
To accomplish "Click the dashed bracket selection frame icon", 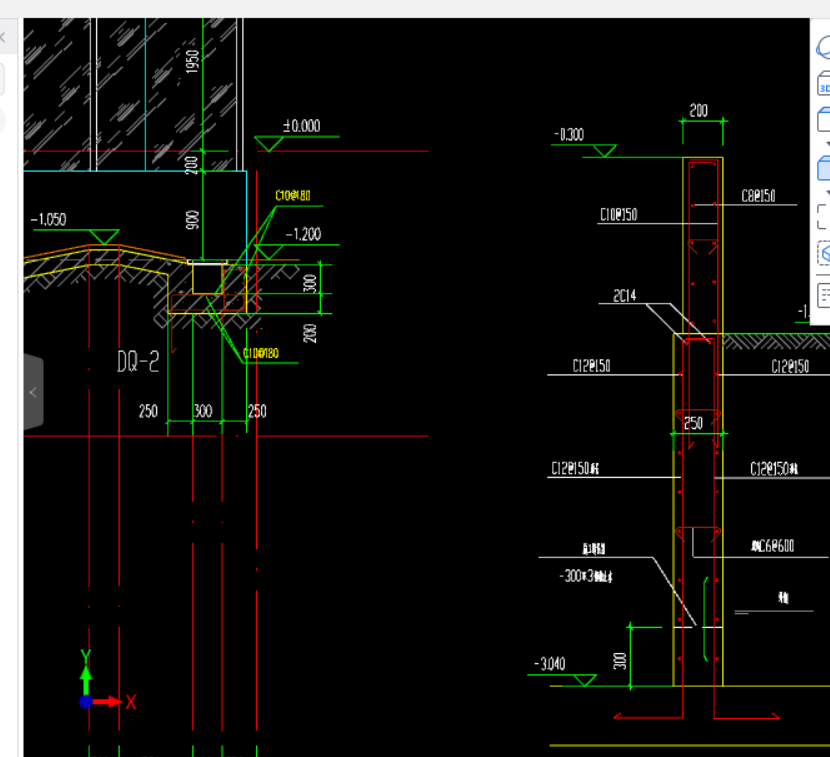I will coord(824,217).
